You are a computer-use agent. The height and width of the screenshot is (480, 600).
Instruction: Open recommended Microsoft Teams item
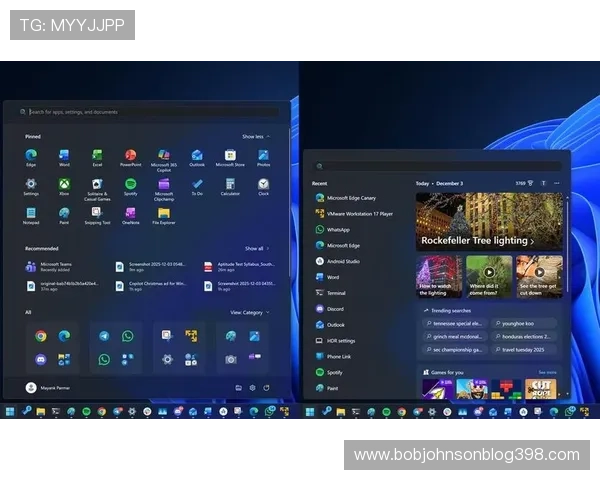pos(50,267)
